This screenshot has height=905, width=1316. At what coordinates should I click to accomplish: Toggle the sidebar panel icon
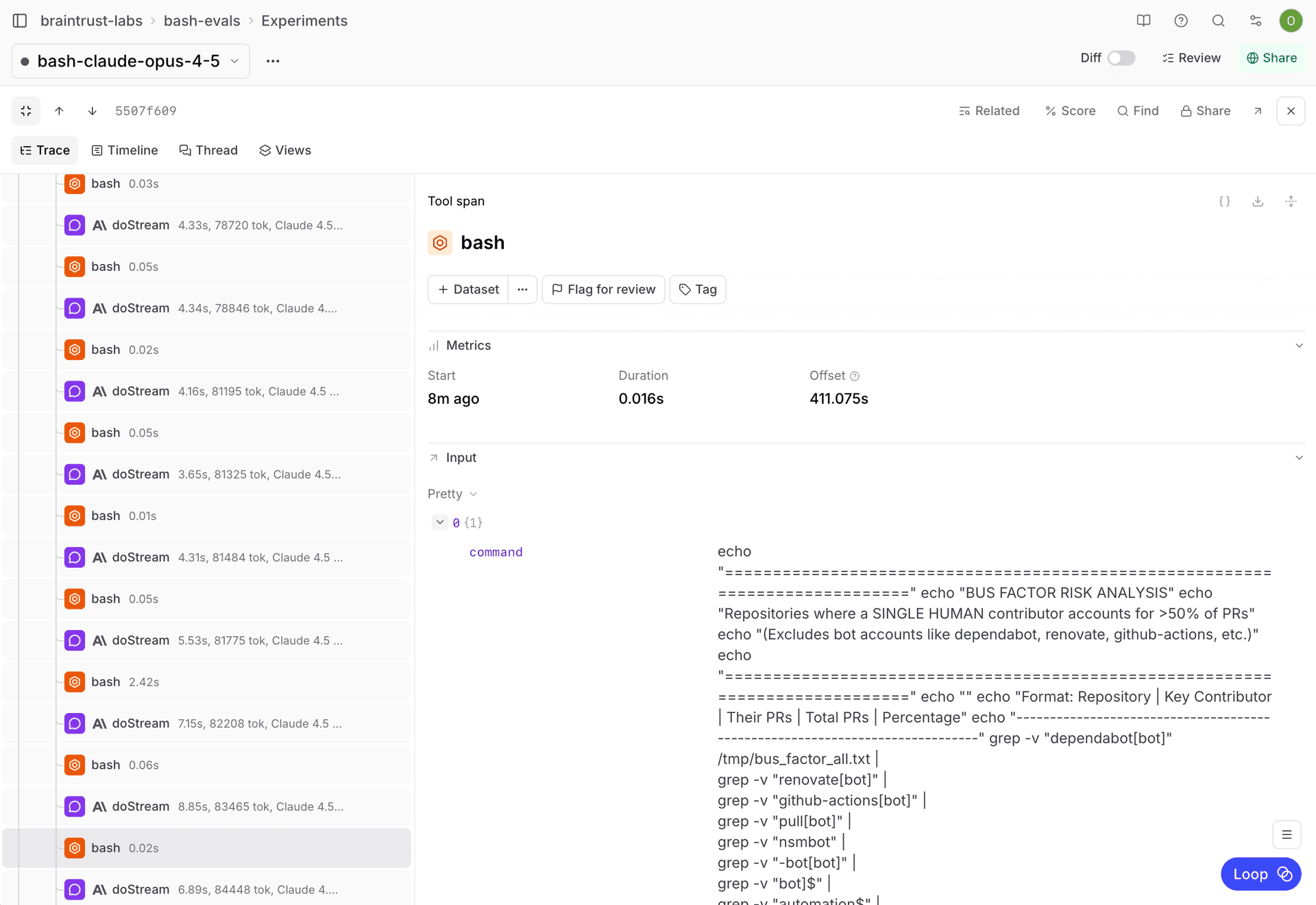coord(20,21)
